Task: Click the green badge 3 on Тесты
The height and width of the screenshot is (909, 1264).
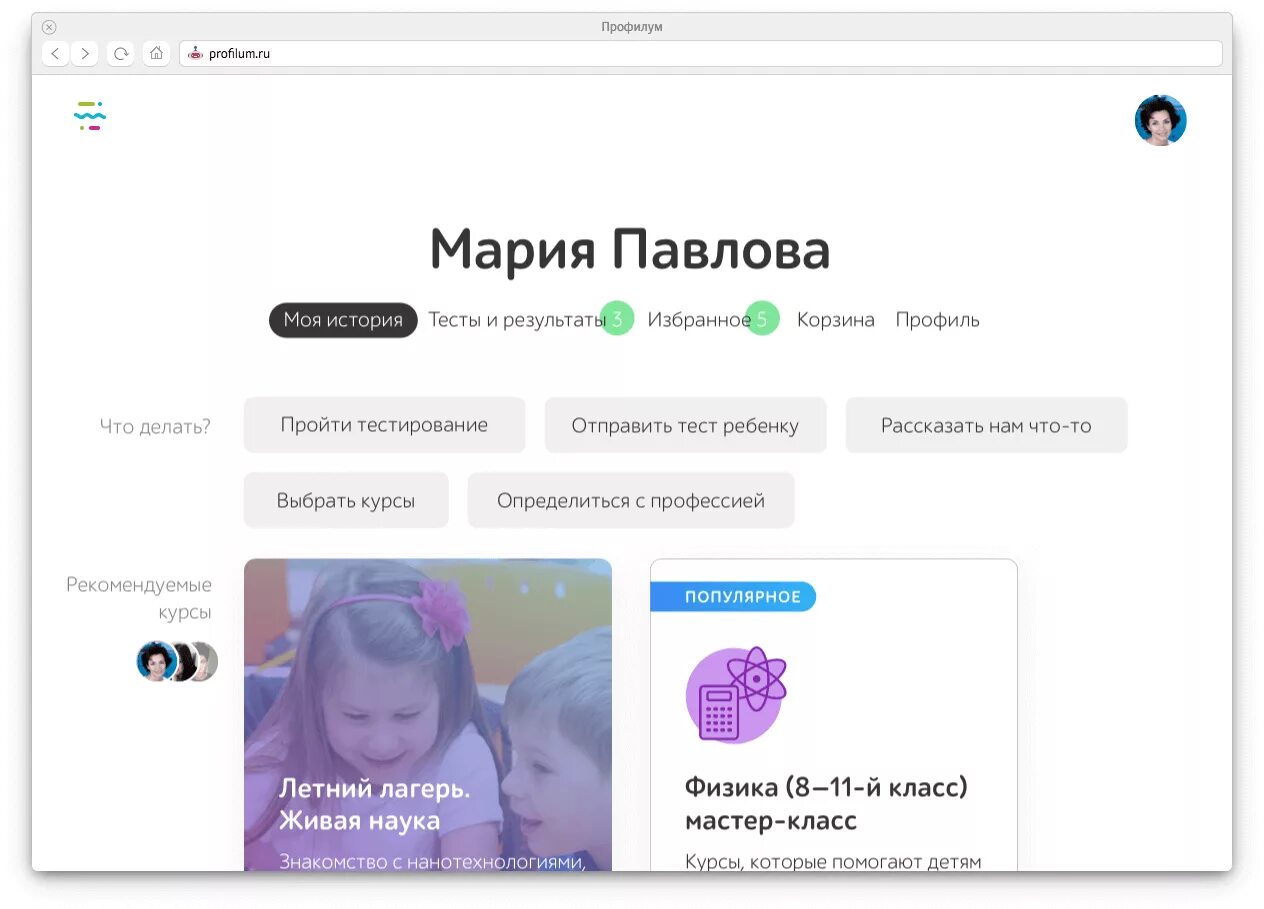Action: point(617,319)
